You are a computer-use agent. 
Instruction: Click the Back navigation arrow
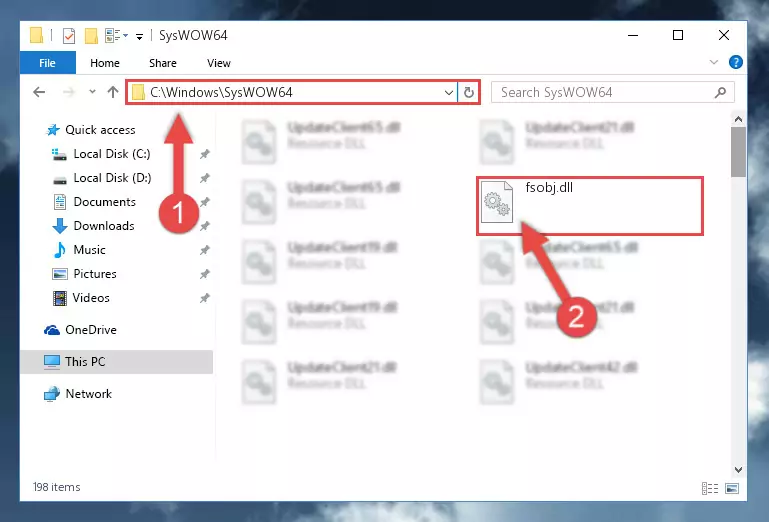point(39,92)
